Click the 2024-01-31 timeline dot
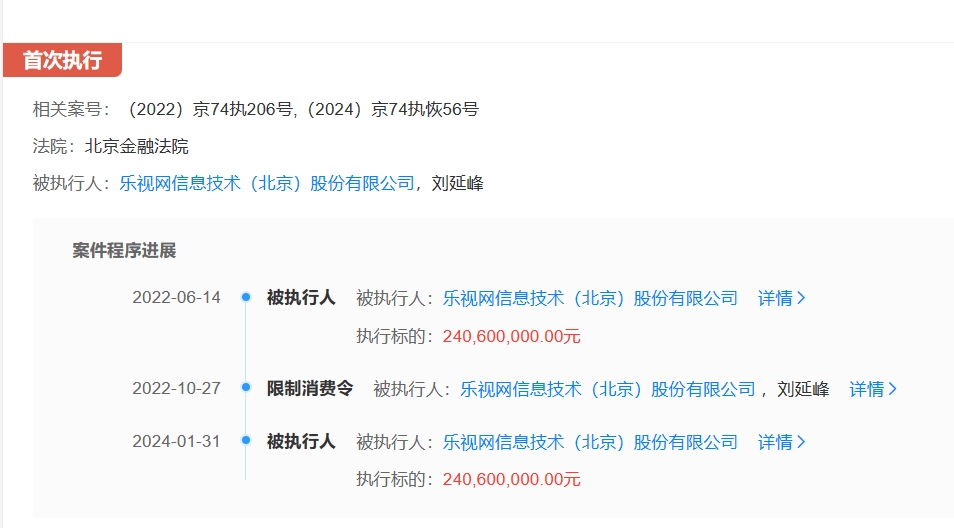 click(246, 440)
